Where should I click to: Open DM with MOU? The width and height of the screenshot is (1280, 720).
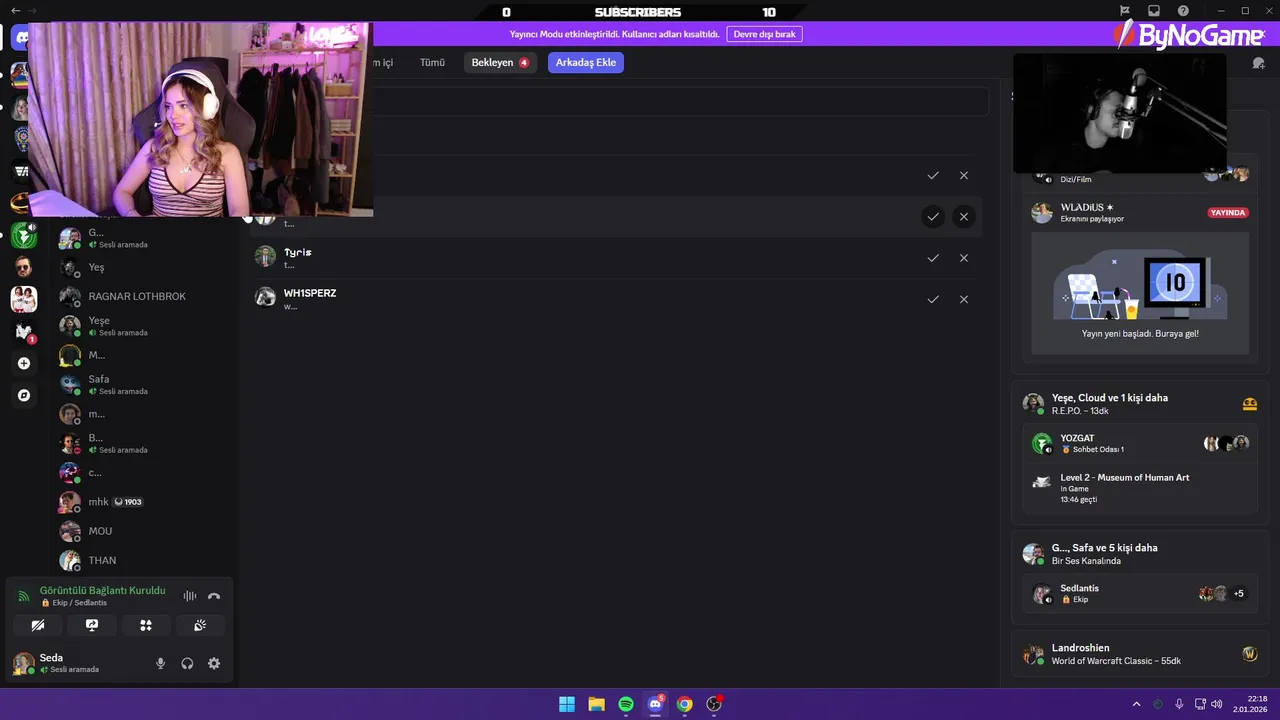click(146, 531)
